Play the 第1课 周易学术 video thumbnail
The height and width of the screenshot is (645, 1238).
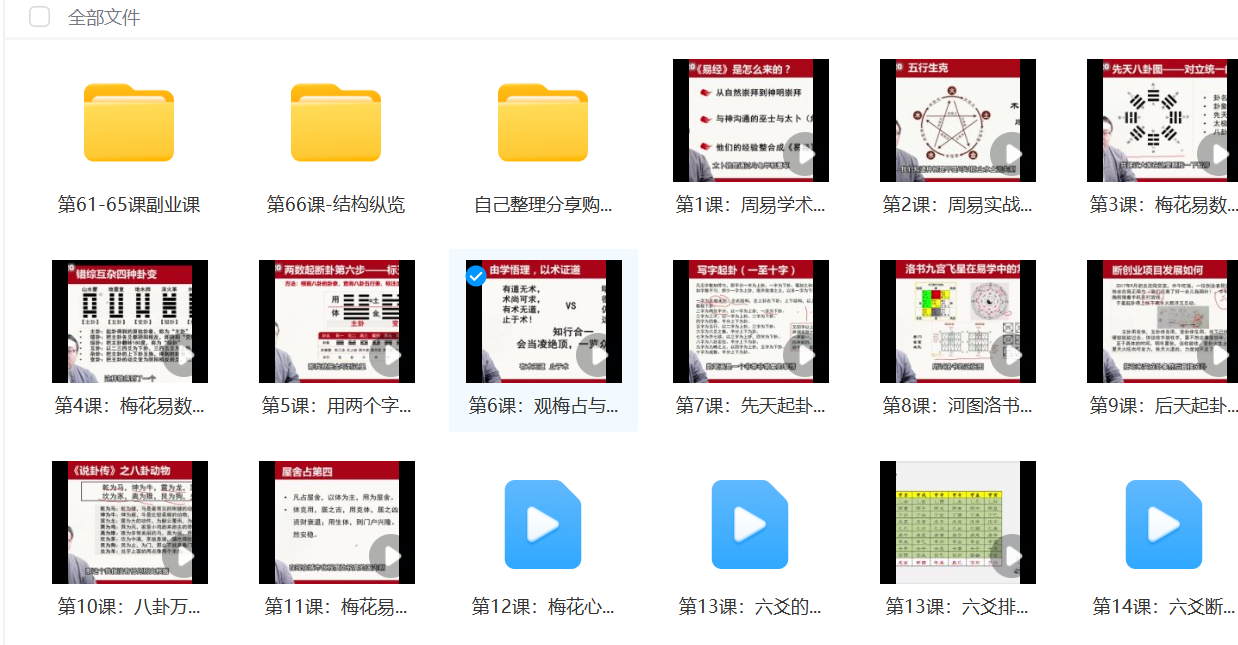(750, 120)
